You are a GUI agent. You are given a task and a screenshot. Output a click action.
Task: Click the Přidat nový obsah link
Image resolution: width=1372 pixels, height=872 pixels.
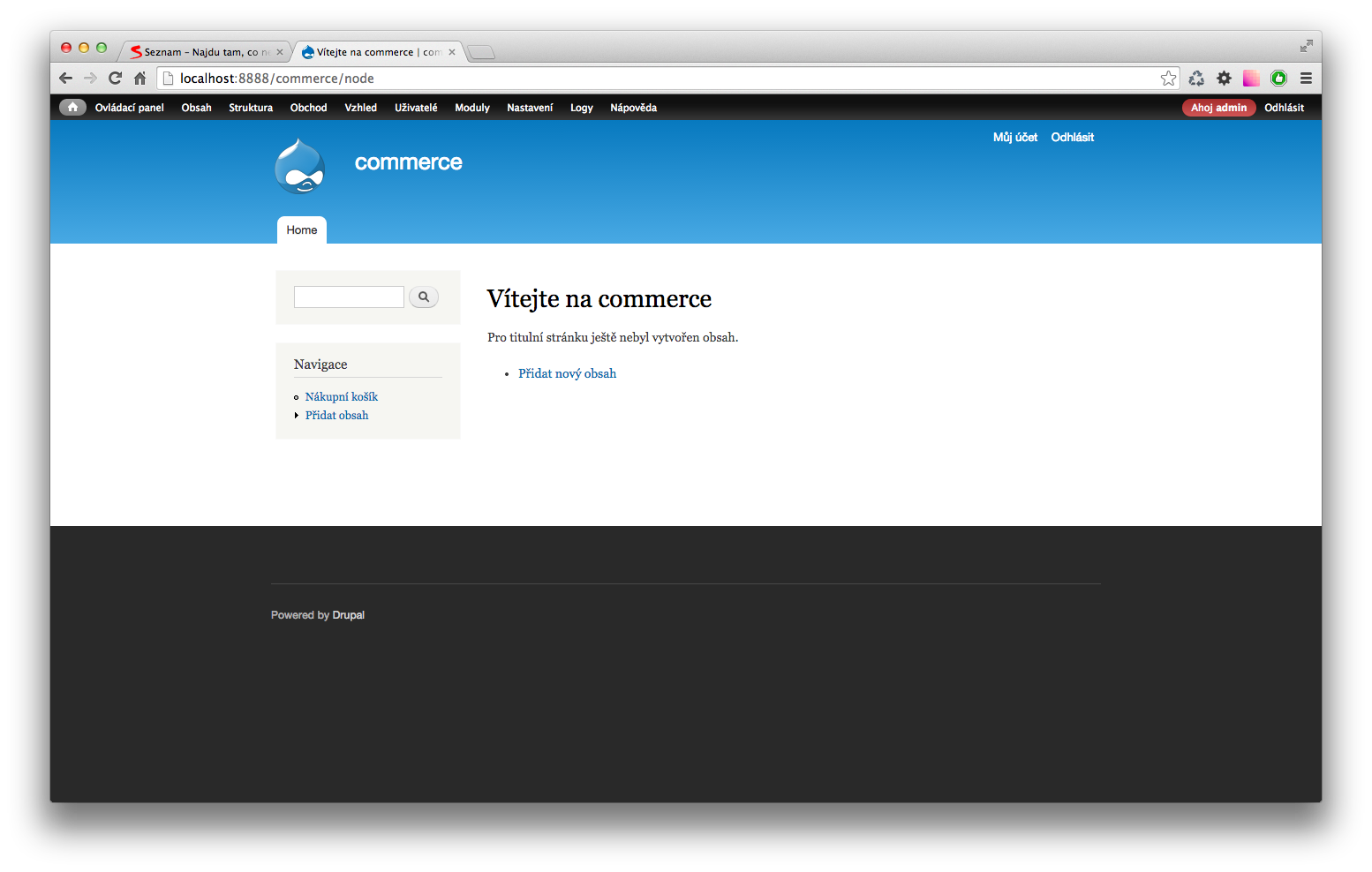click(x=567, y=374)
